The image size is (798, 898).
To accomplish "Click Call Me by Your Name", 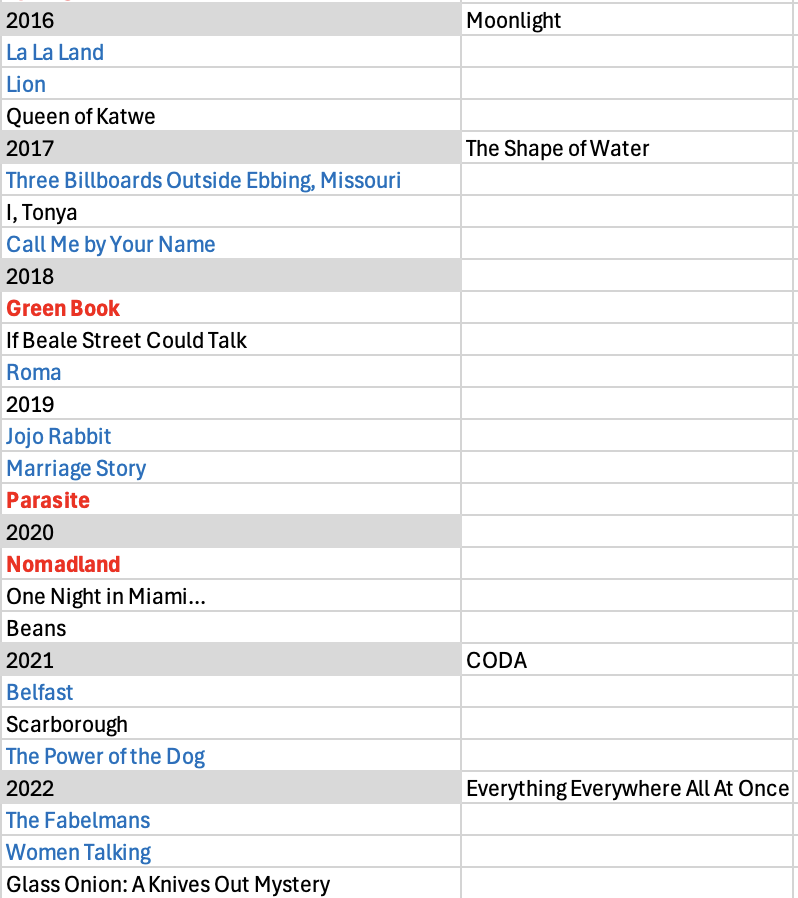I will [x=111, y=244].
